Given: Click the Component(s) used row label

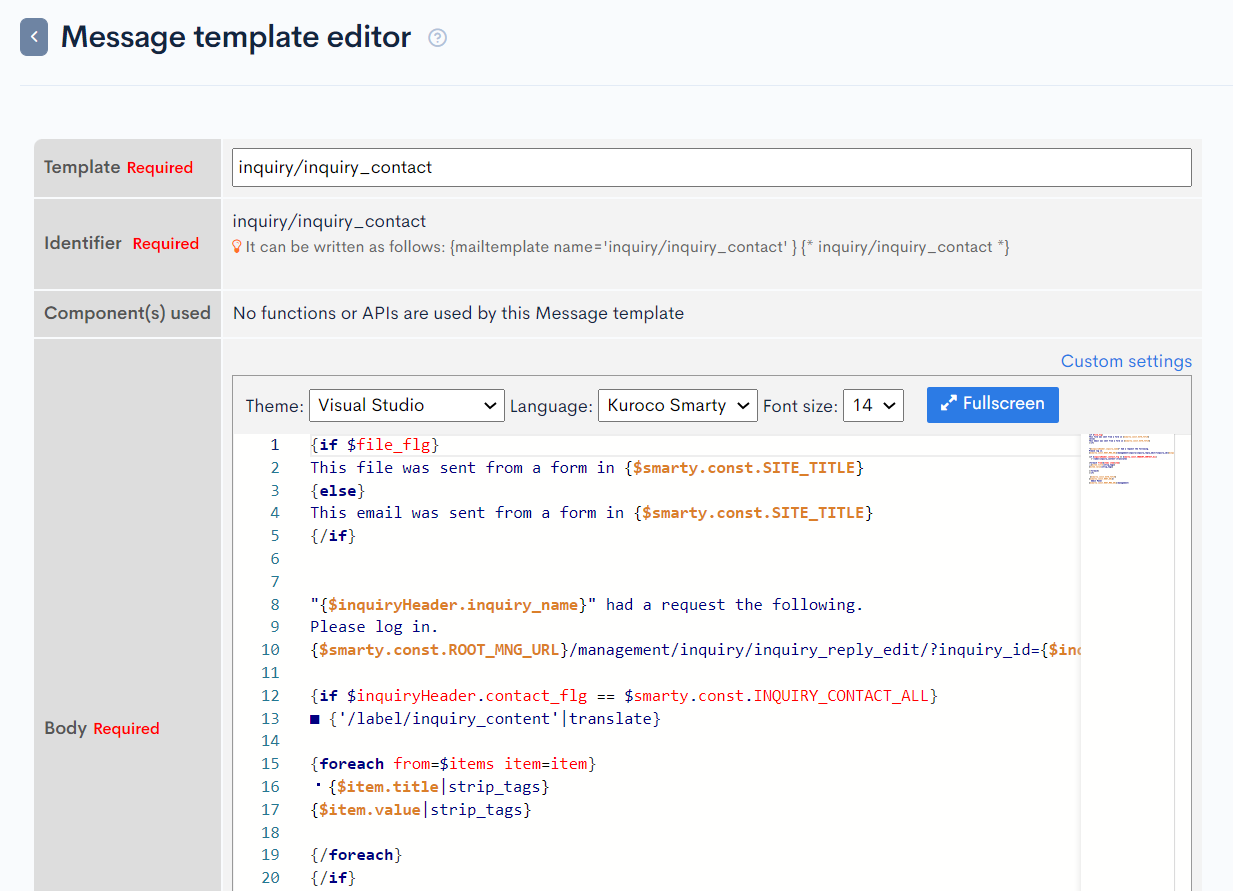Looking at the screenshot, I should click(127, 313).
